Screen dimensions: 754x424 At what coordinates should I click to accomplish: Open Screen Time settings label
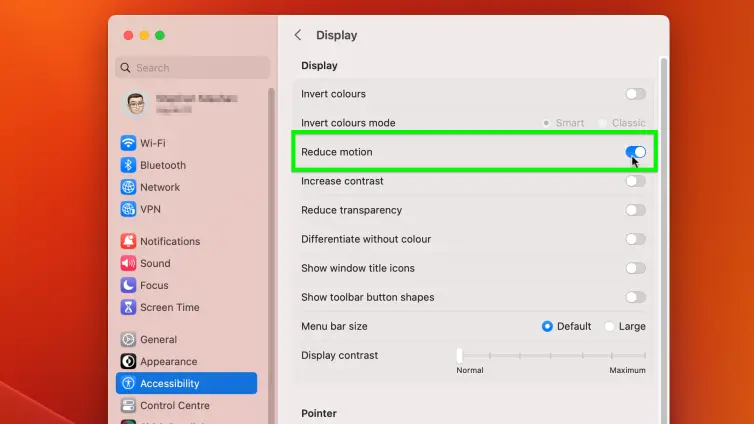(x=170, y=308)
